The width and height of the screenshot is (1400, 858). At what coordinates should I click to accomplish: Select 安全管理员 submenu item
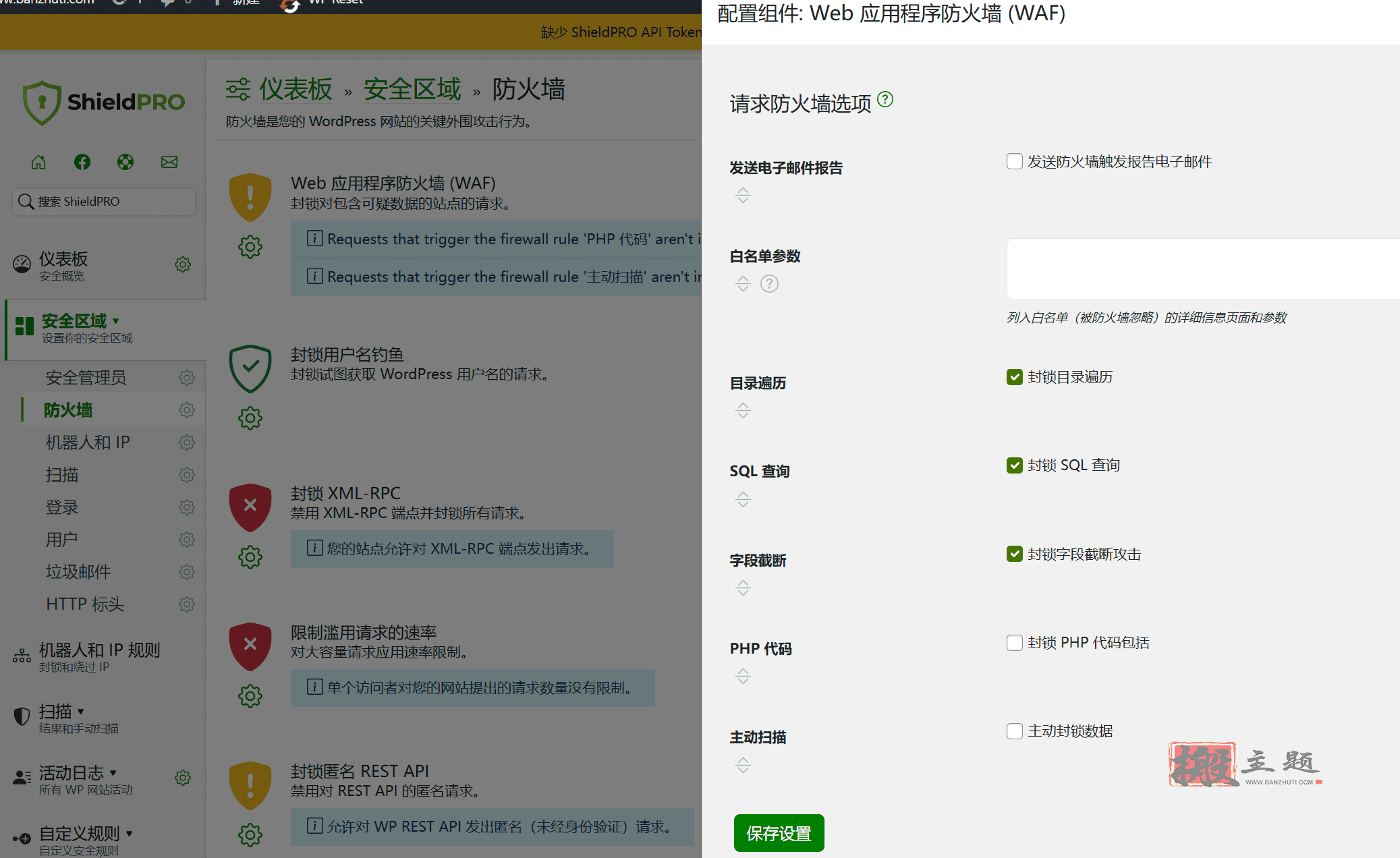pos(86,378)
